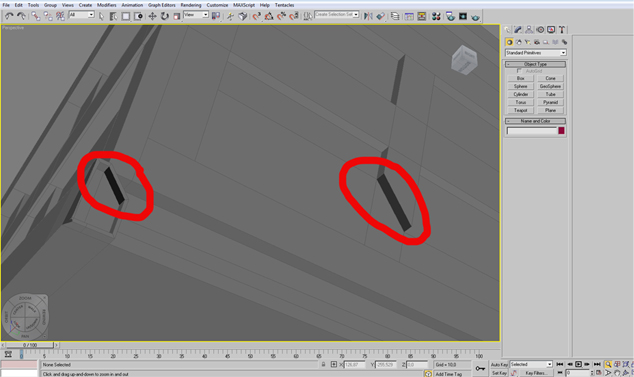Image resolution: width=634 pixels, height=377 pixels.
Task: Open the Modifiers menu
Action: click(x=107, y=5)
